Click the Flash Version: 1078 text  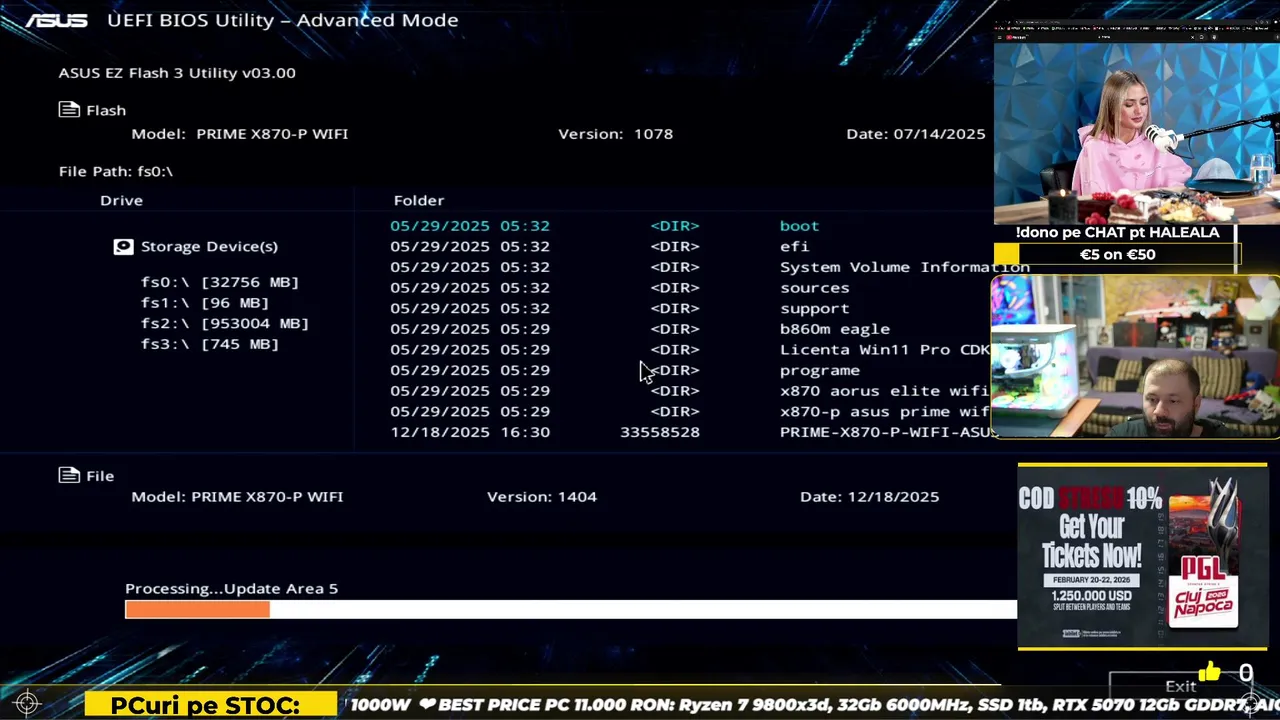615,133
